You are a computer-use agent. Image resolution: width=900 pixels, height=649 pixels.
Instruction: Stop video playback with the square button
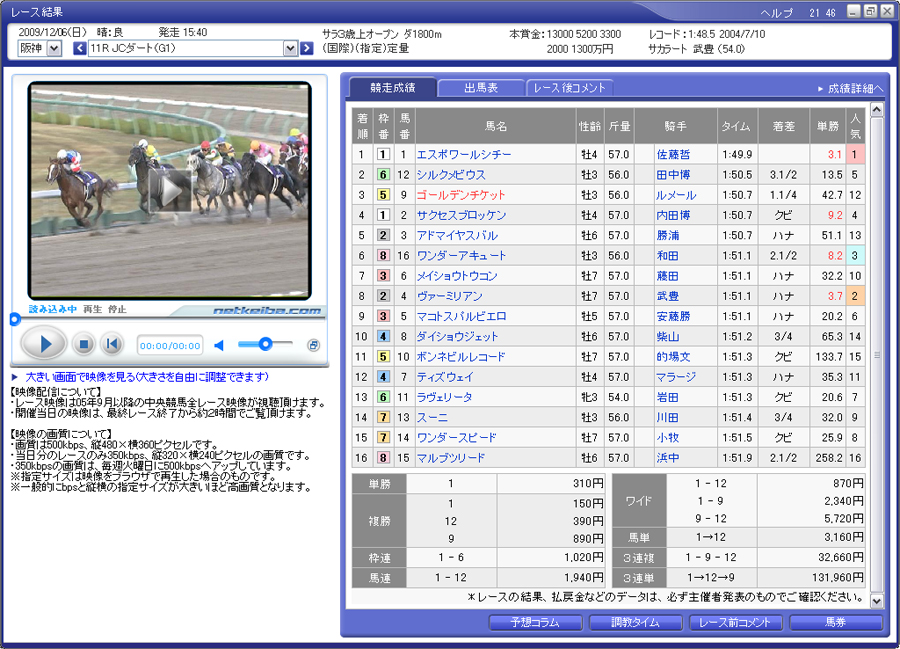(83, 344)
